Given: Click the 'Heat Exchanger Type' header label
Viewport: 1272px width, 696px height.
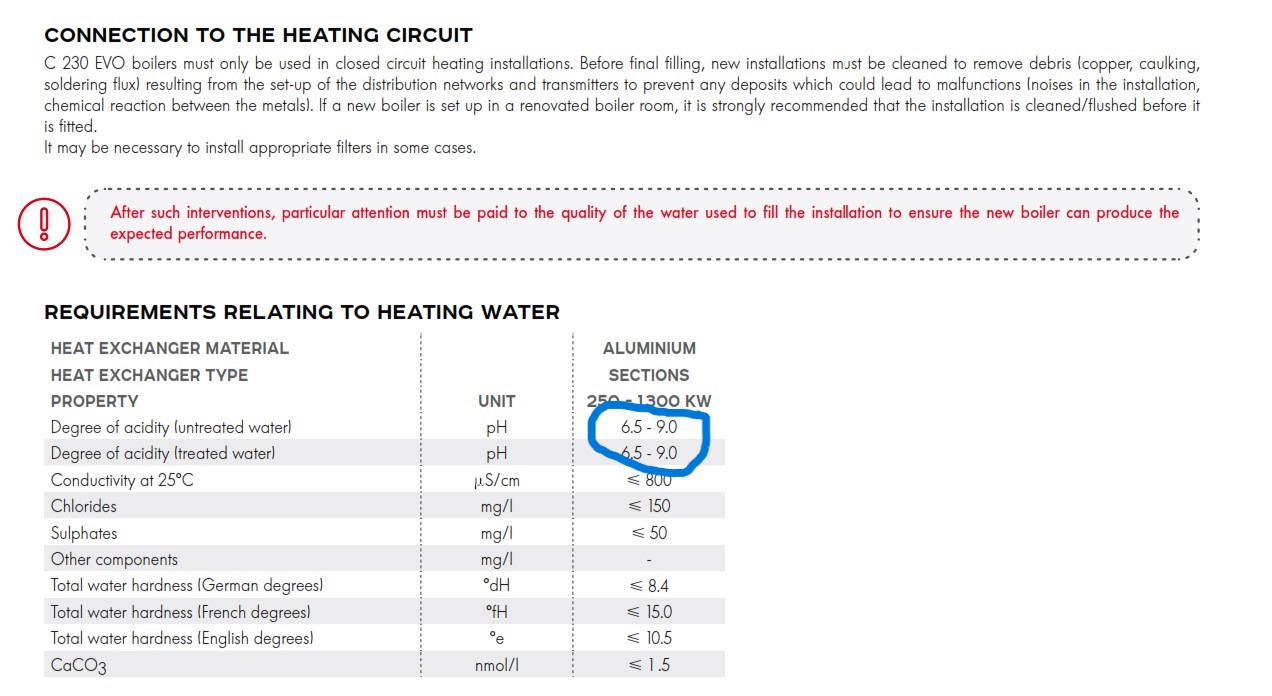Looking at the screenshot, I should 150,375.
